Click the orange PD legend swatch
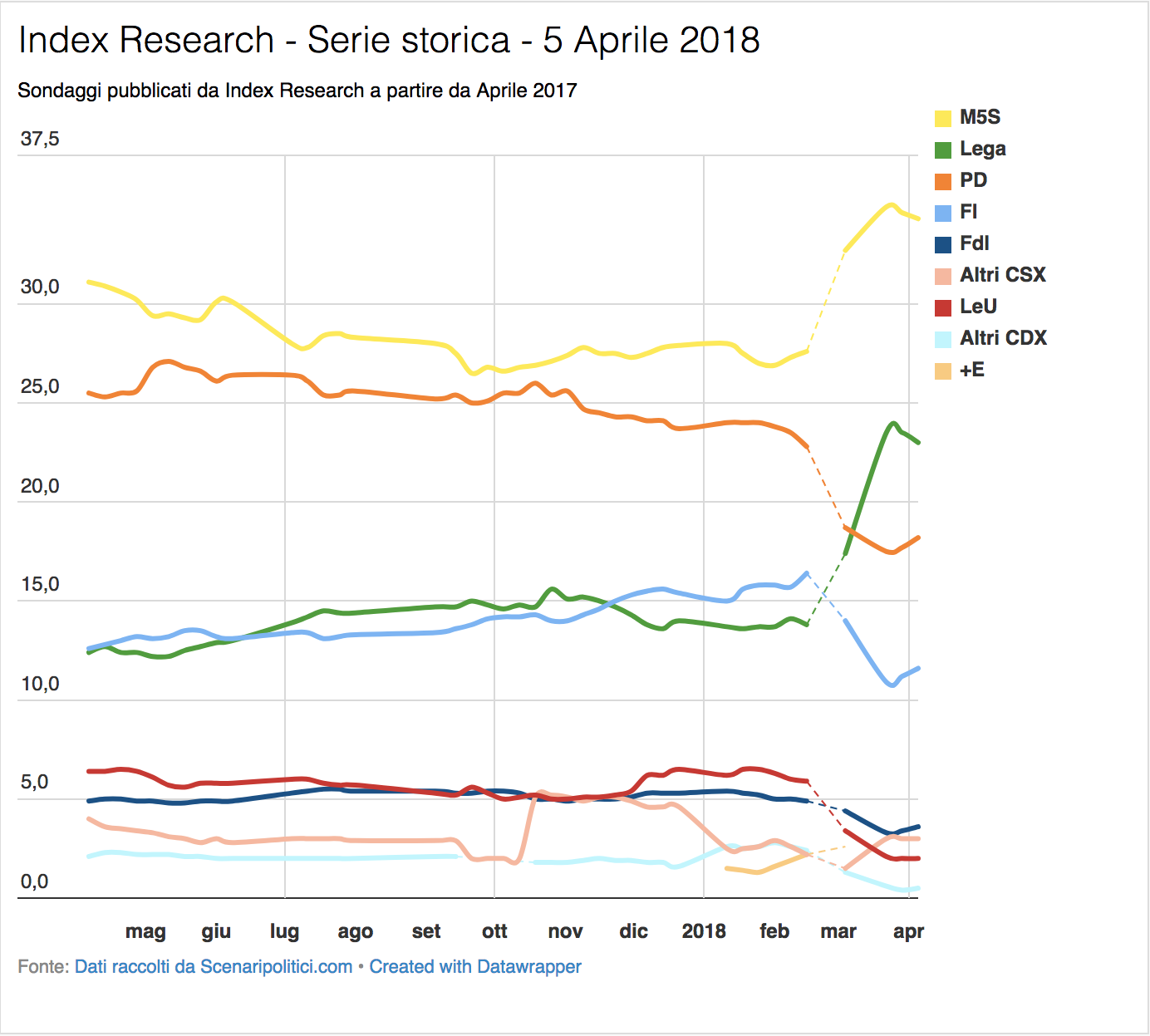 coord(943,181)
